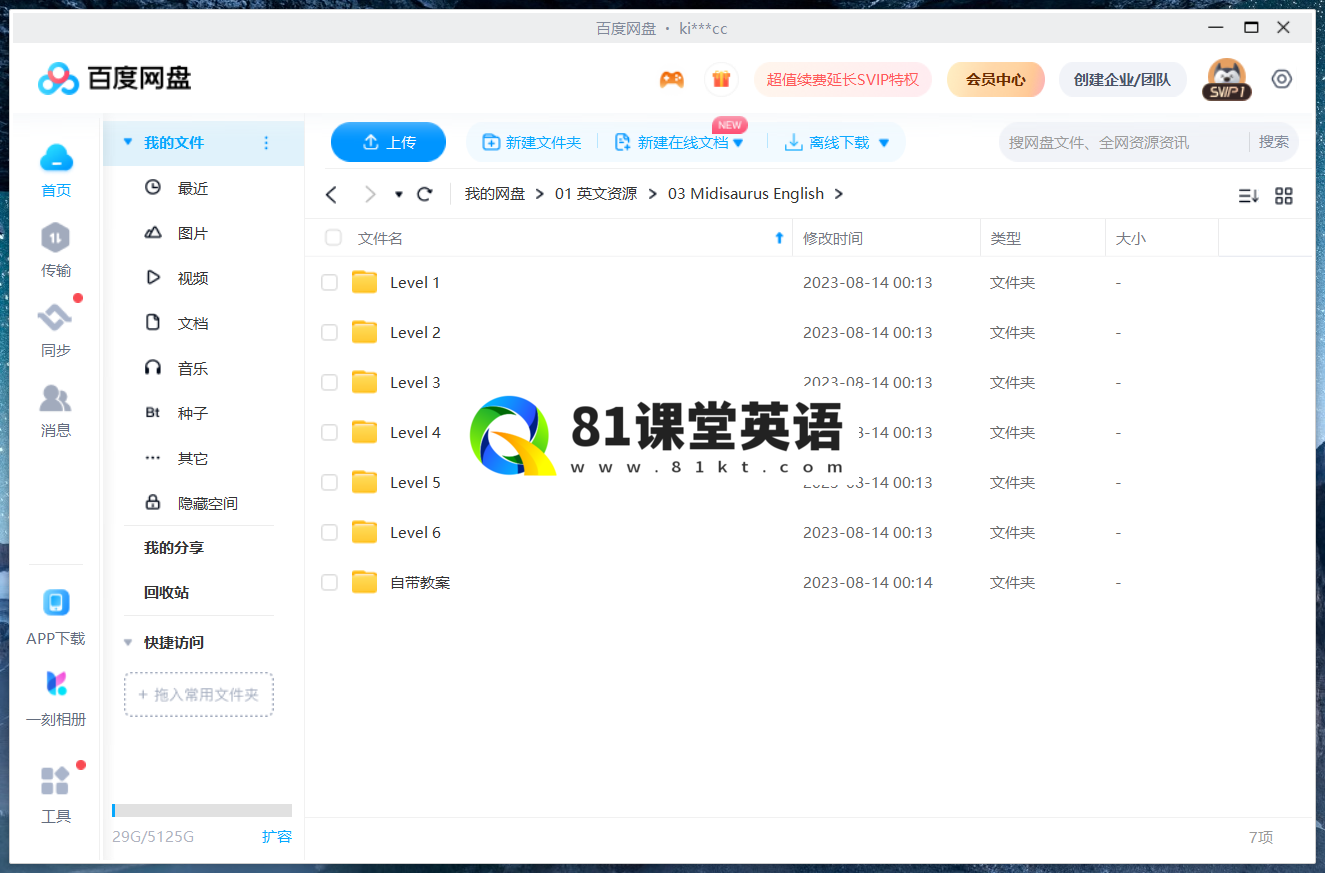Image resolution: width=1325 pixels, height=873 pixels.
Task: Select 音乐 in sidebar
Action: [193, 368]
